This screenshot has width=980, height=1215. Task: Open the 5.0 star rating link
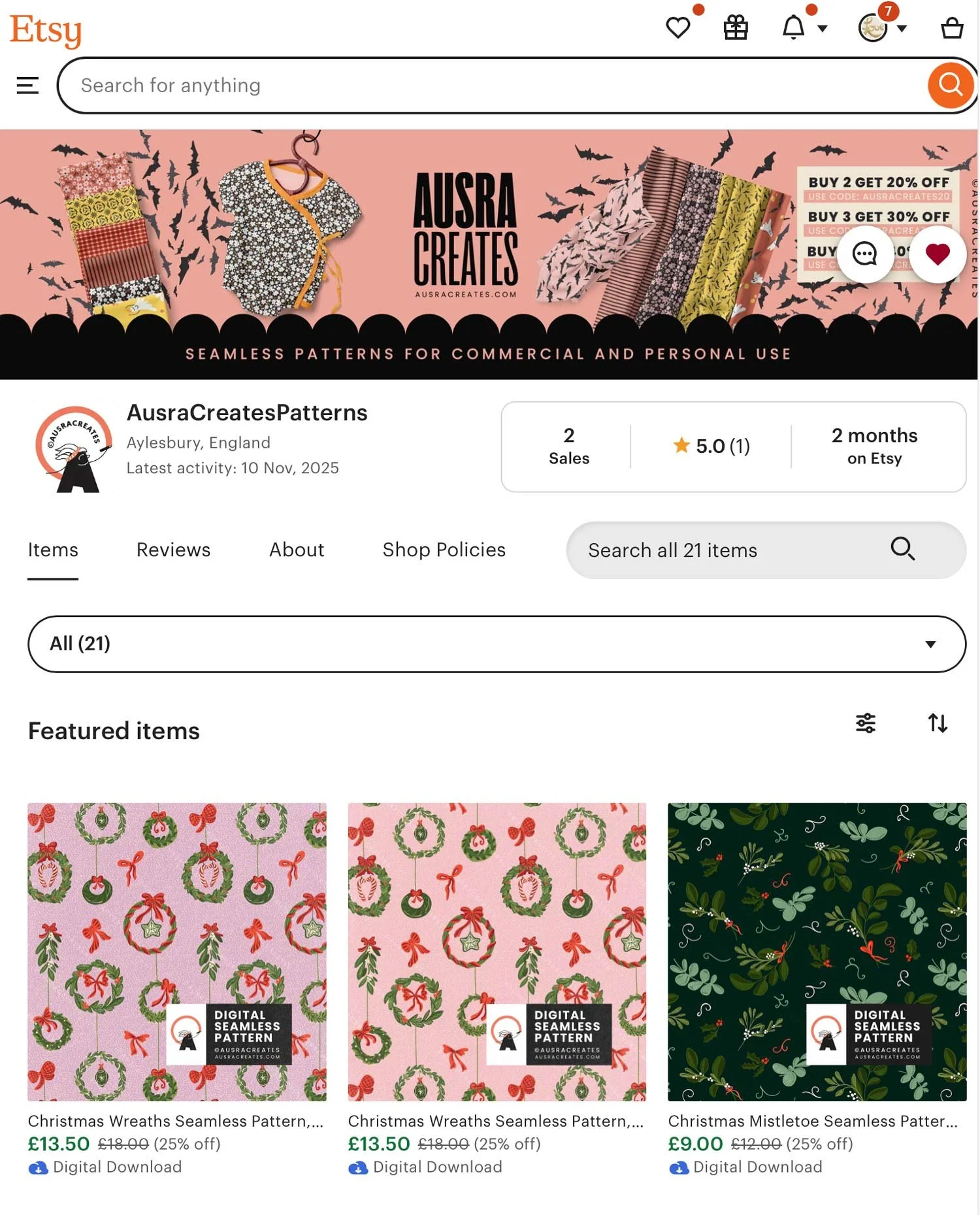pyautogui.click(x=711, y=446)
